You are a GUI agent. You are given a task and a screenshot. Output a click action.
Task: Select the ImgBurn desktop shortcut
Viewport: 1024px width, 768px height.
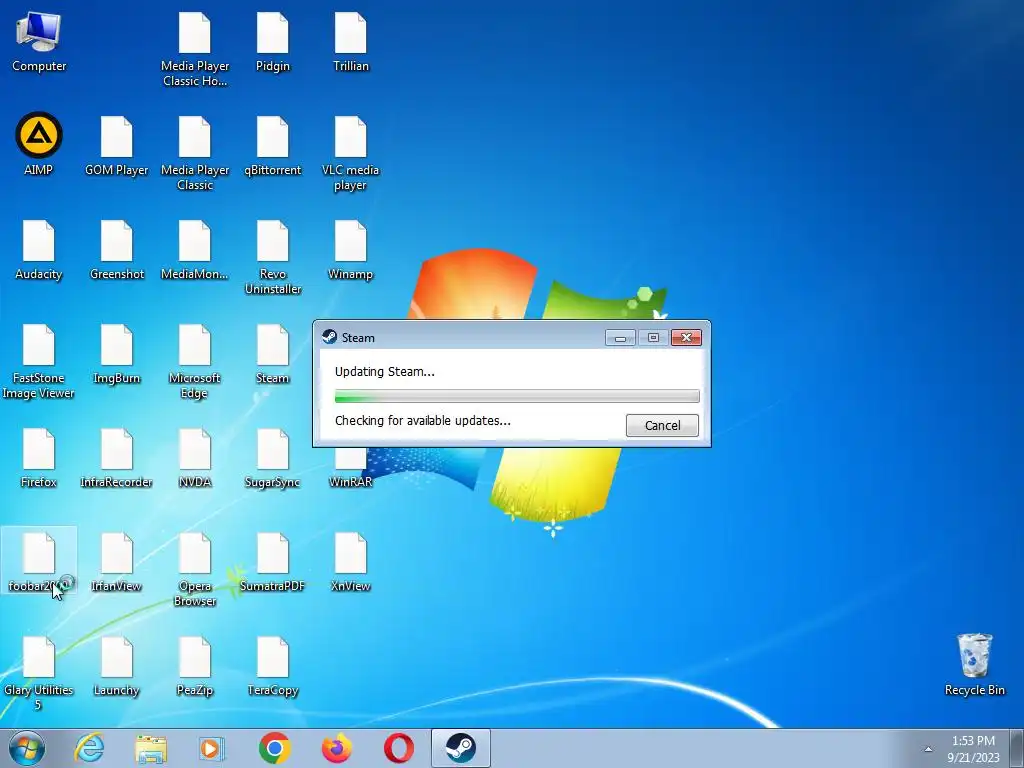click(117, 355)
